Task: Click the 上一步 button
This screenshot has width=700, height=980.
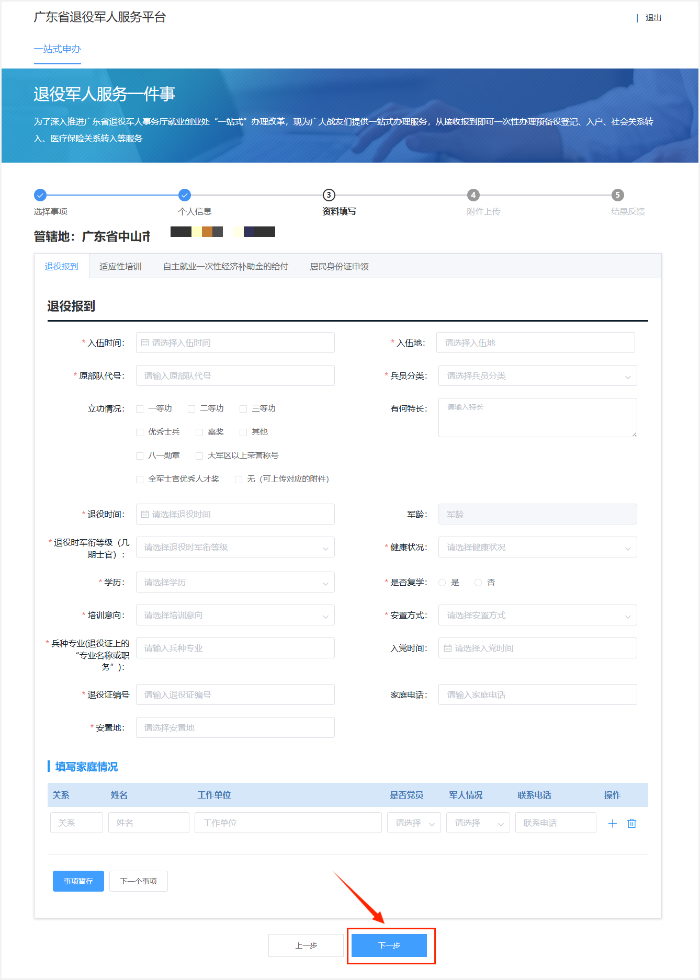Action: (x=305, y=945)
